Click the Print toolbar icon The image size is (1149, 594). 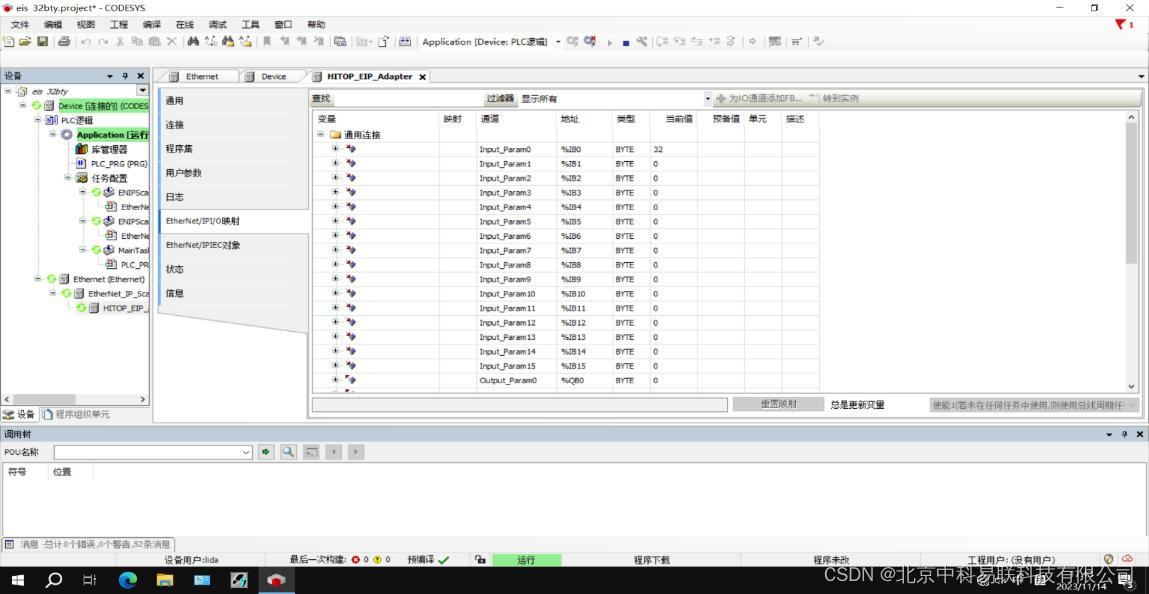[x=64, y=42]
